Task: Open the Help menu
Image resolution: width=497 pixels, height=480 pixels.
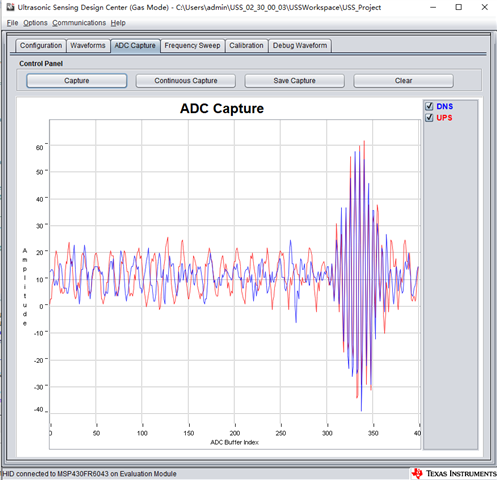Action: (x=118, y=23)
